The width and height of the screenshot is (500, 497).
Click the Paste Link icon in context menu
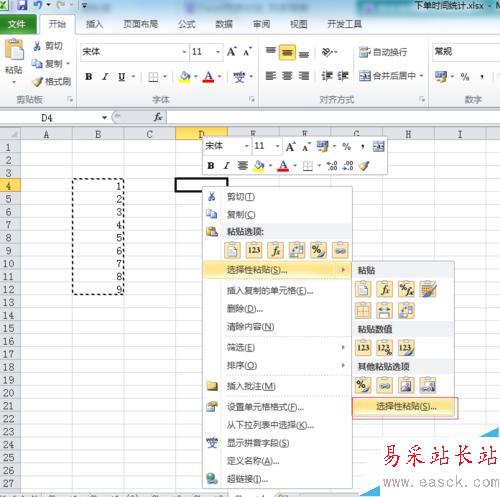click(340, 250)
